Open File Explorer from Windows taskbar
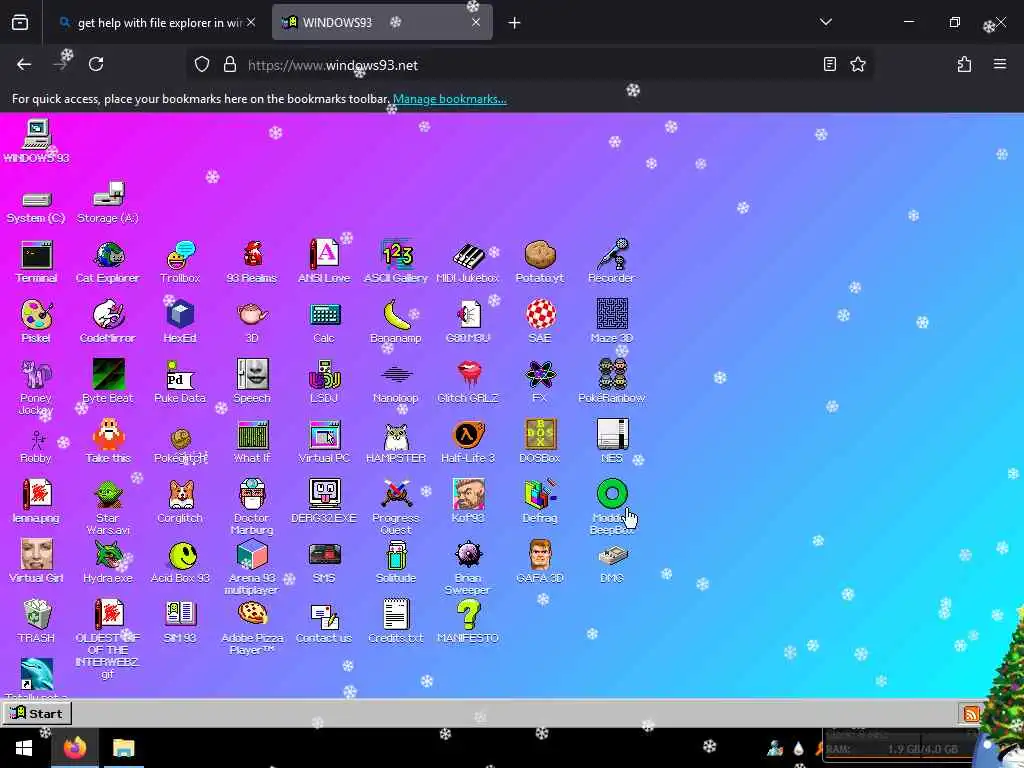Image resolution: width=1024 pixels, height=768 pixels. click(x=123, y=748)
